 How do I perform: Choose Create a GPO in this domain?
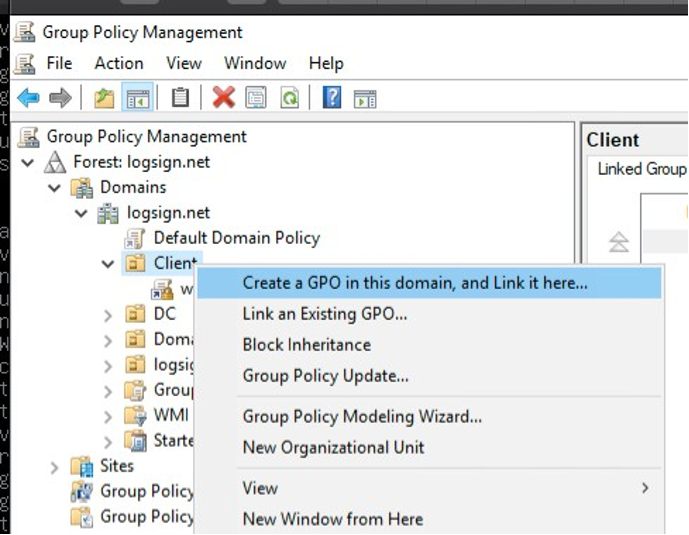pyautogui.click(x=429, y=283)
